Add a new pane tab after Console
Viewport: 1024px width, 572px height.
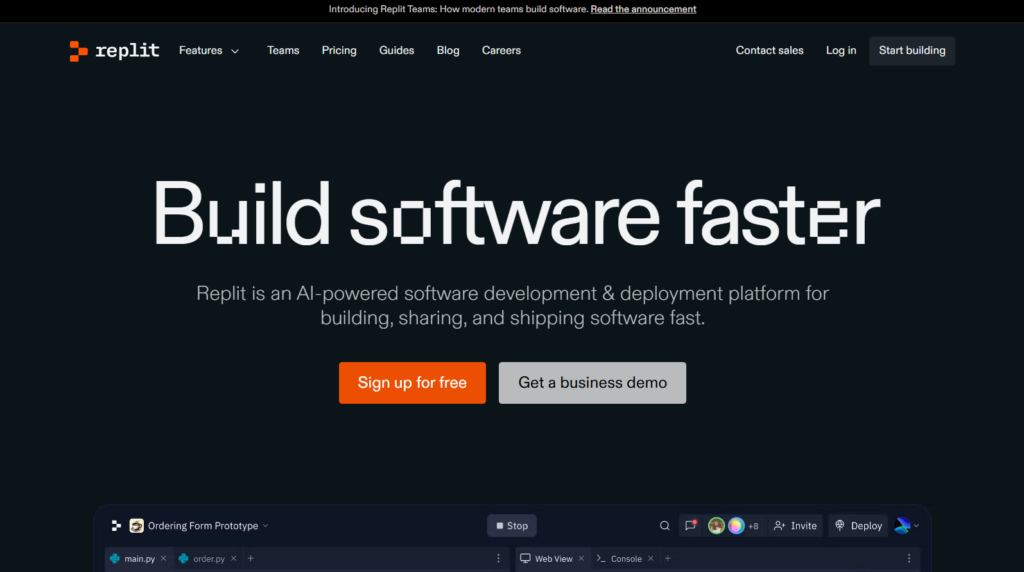668,559
